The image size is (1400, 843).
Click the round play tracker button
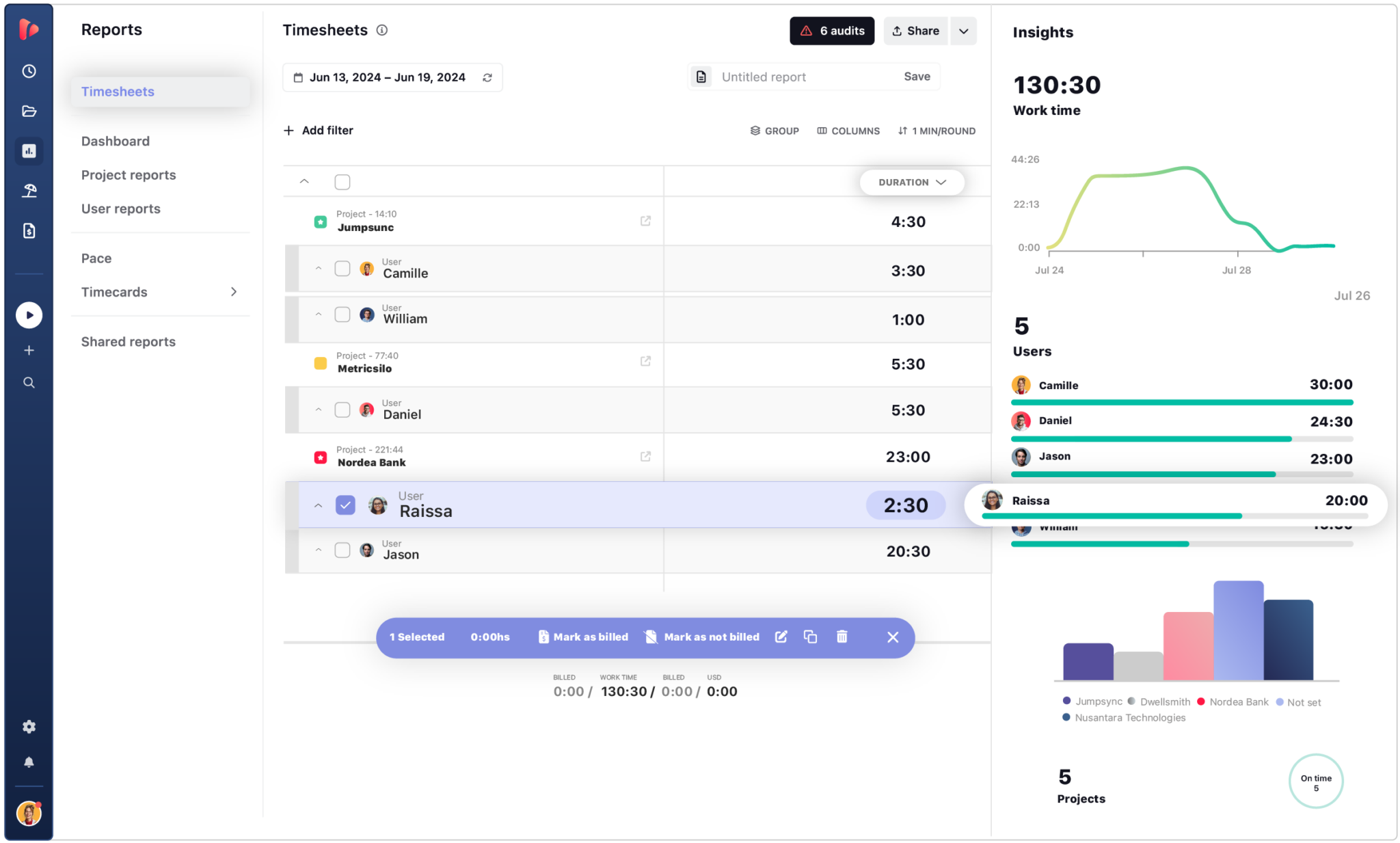[x=29, y=315]
